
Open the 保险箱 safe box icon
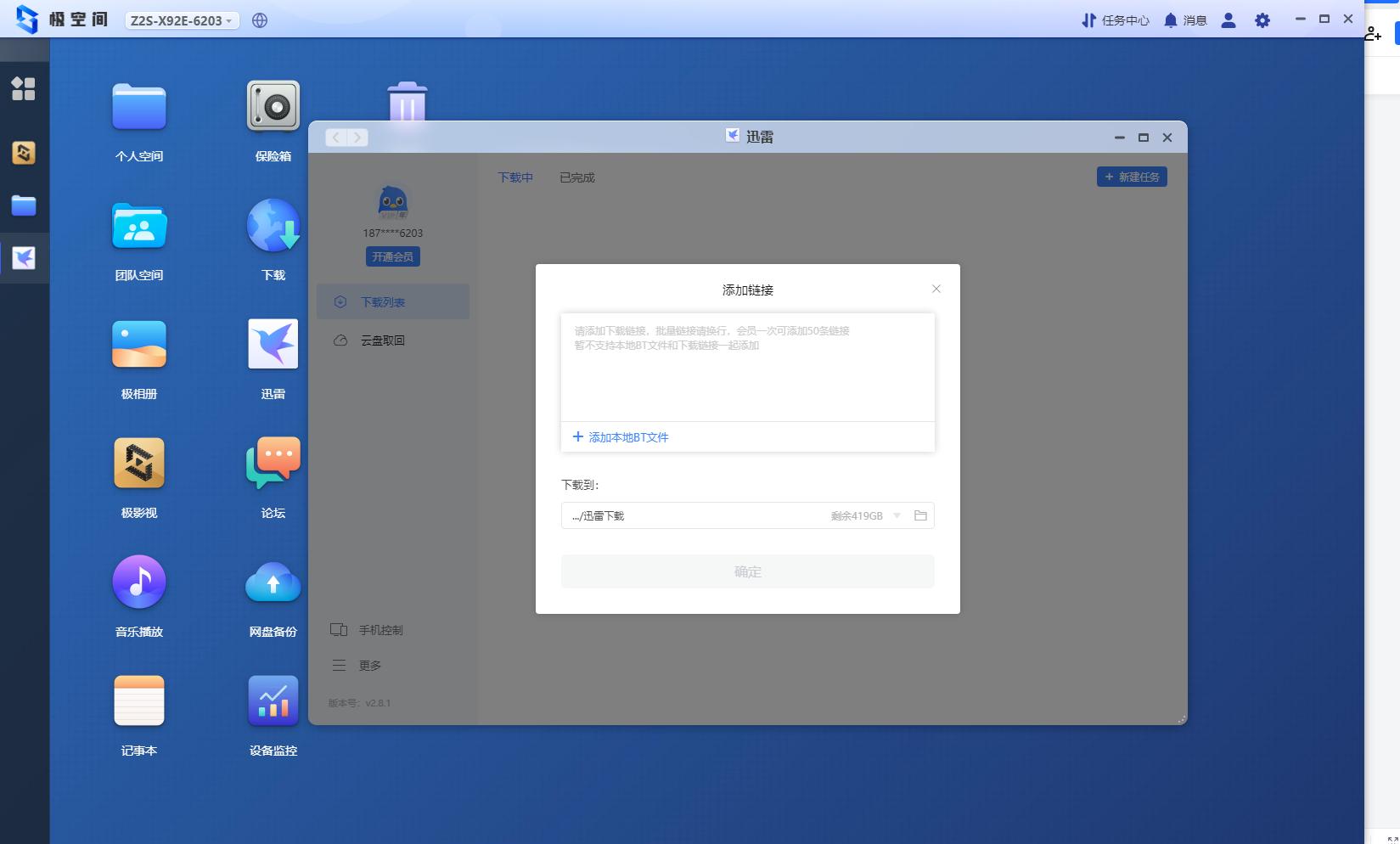point(273,107)
